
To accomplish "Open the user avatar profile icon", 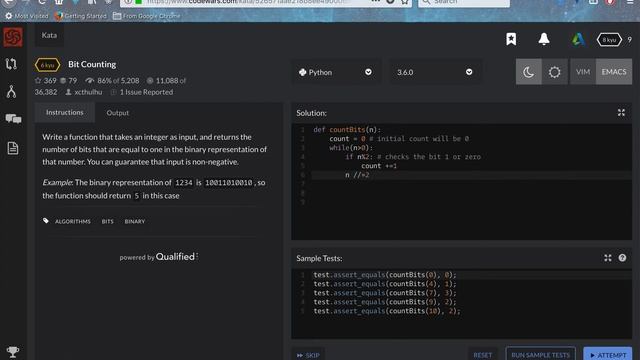I will 578,39.
